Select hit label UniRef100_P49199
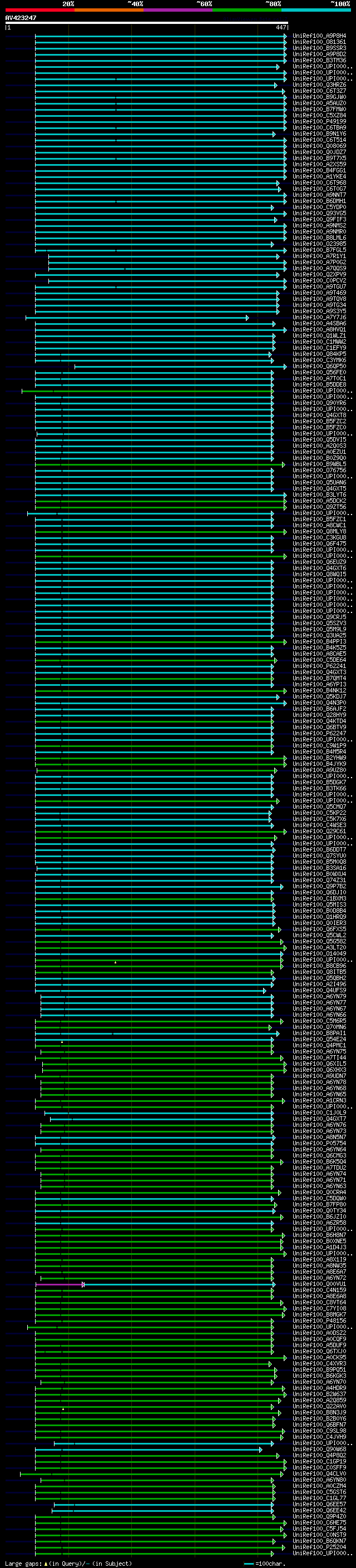356x1568 pixels. pyautogui.click(x=319, y=122)
